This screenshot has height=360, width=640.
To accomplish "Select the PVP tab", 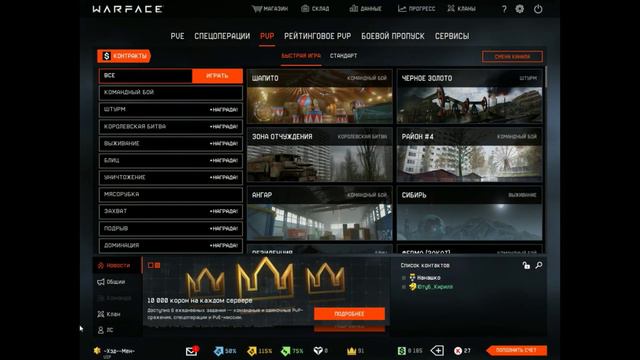I will (267, 36).
